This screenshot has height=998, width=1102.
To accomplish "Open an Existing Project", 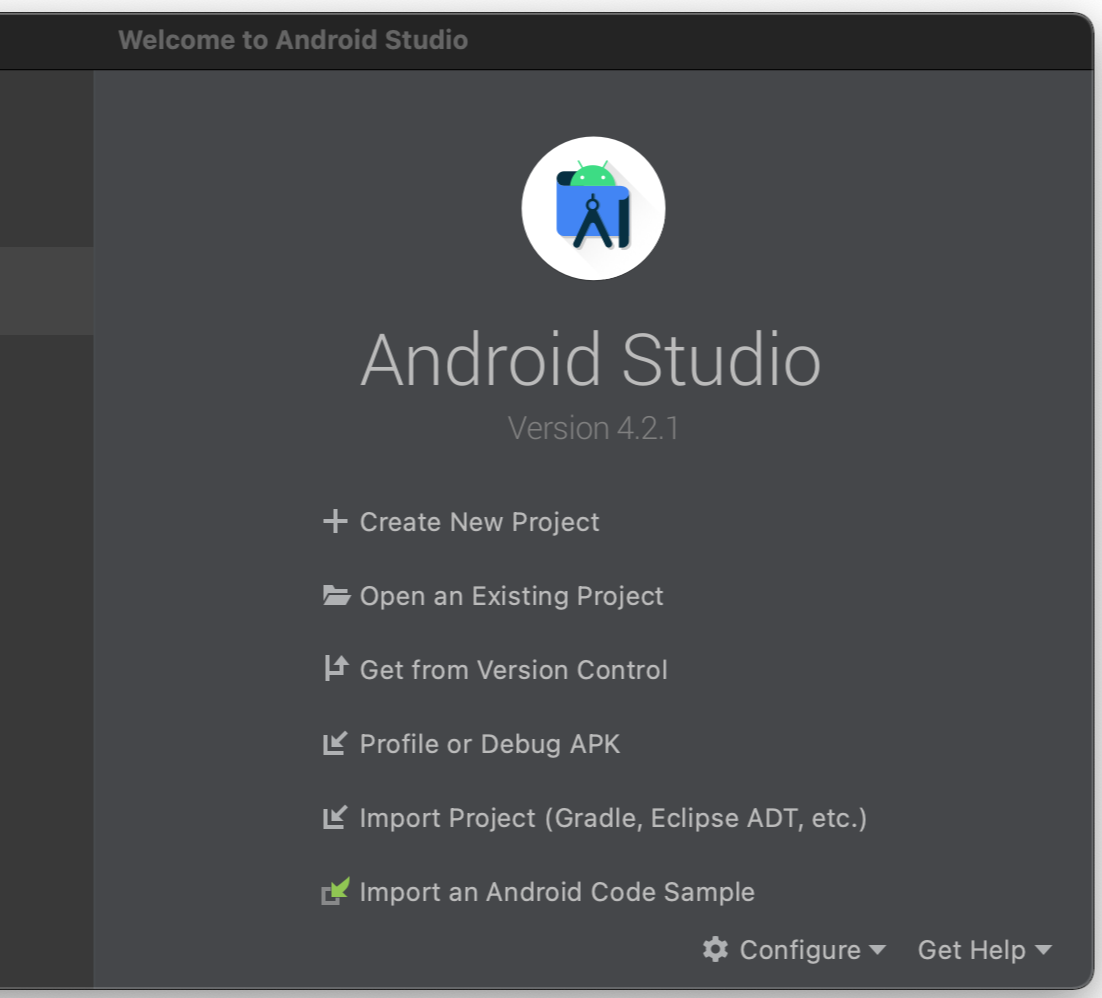I will (512, 596).
